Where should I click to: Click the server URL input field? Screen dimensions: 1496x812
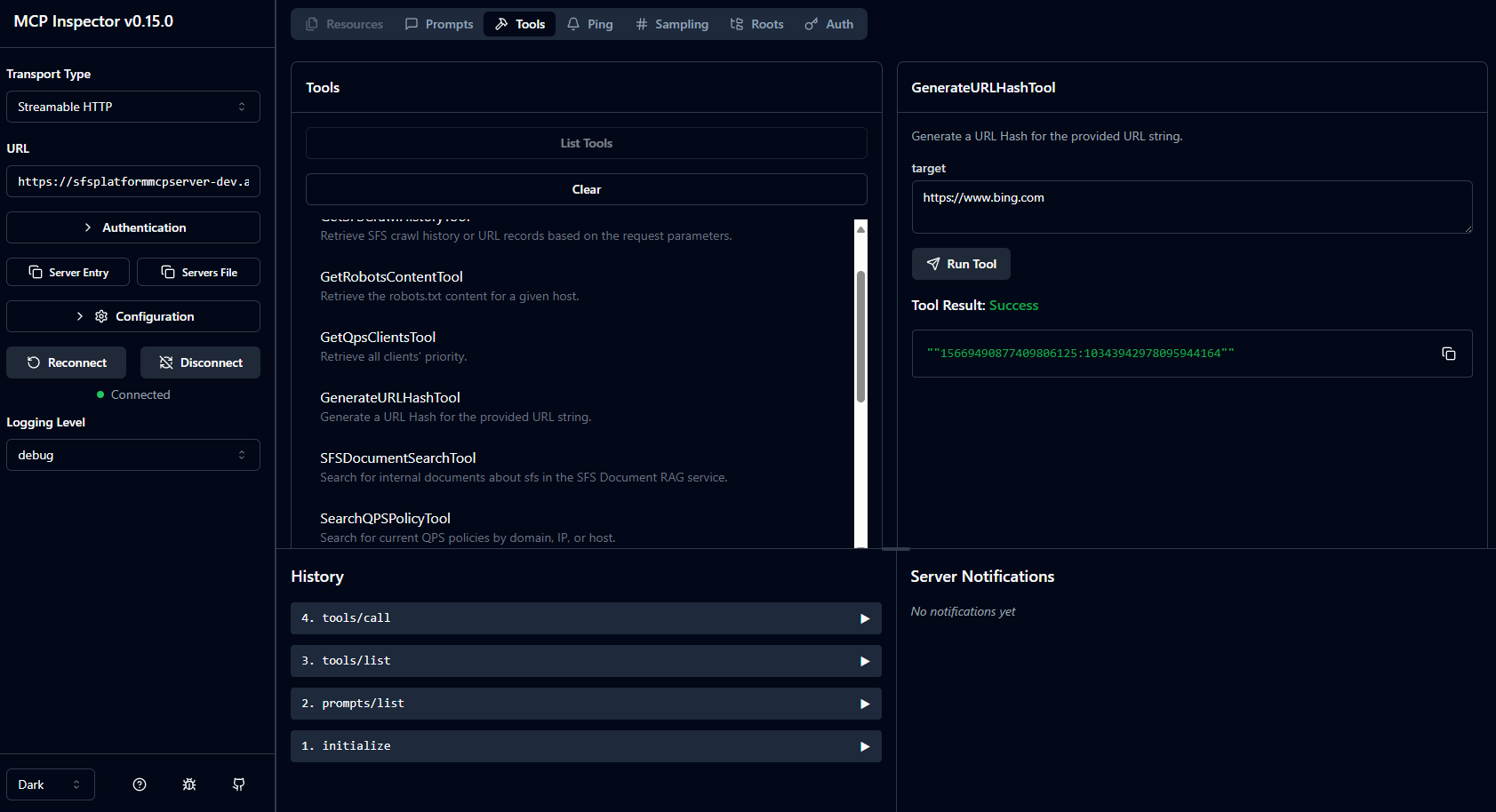click(133, 181)
